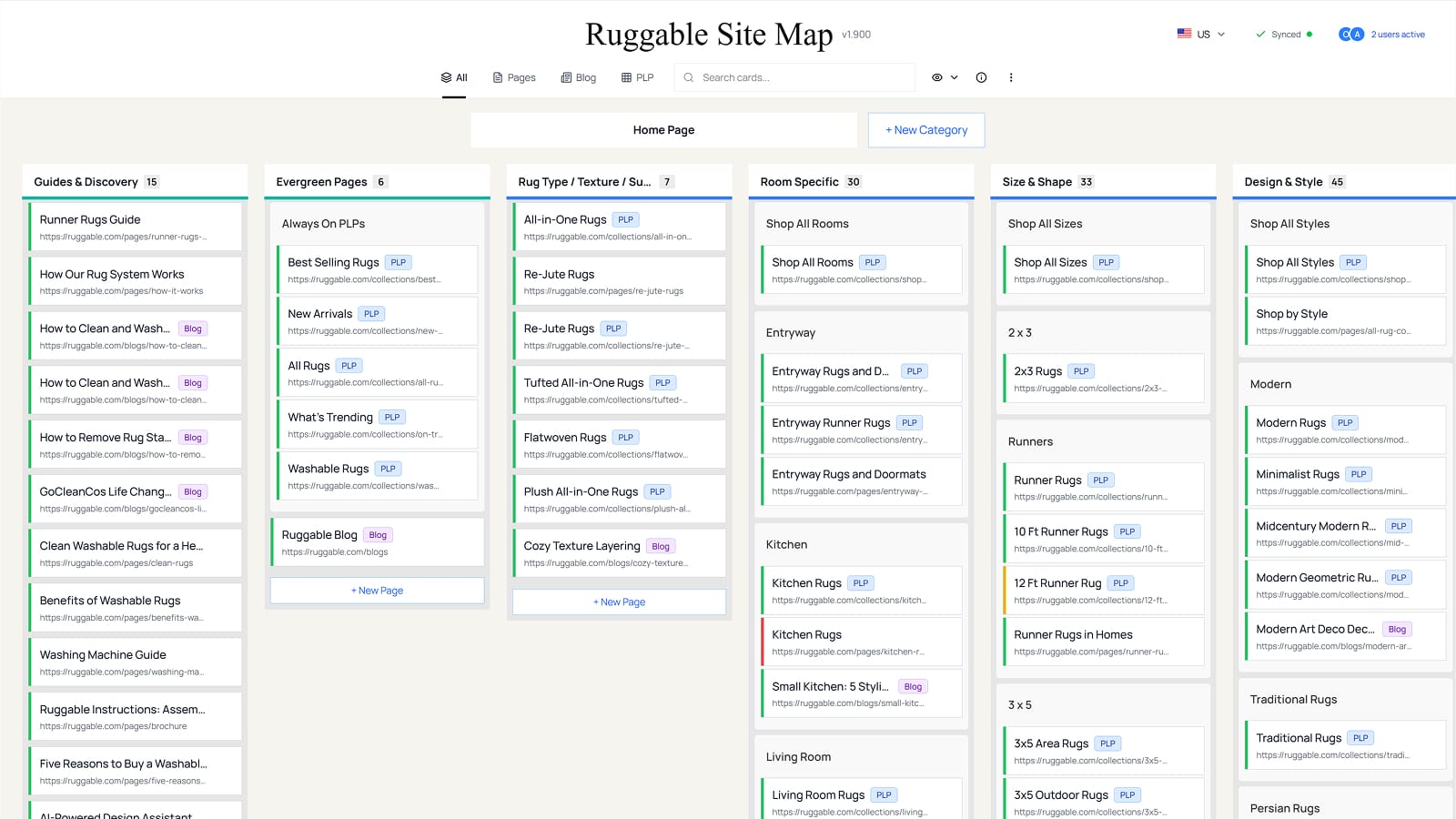
Task: Open the three-dot more options menu
Action: tap(1011, 77)
